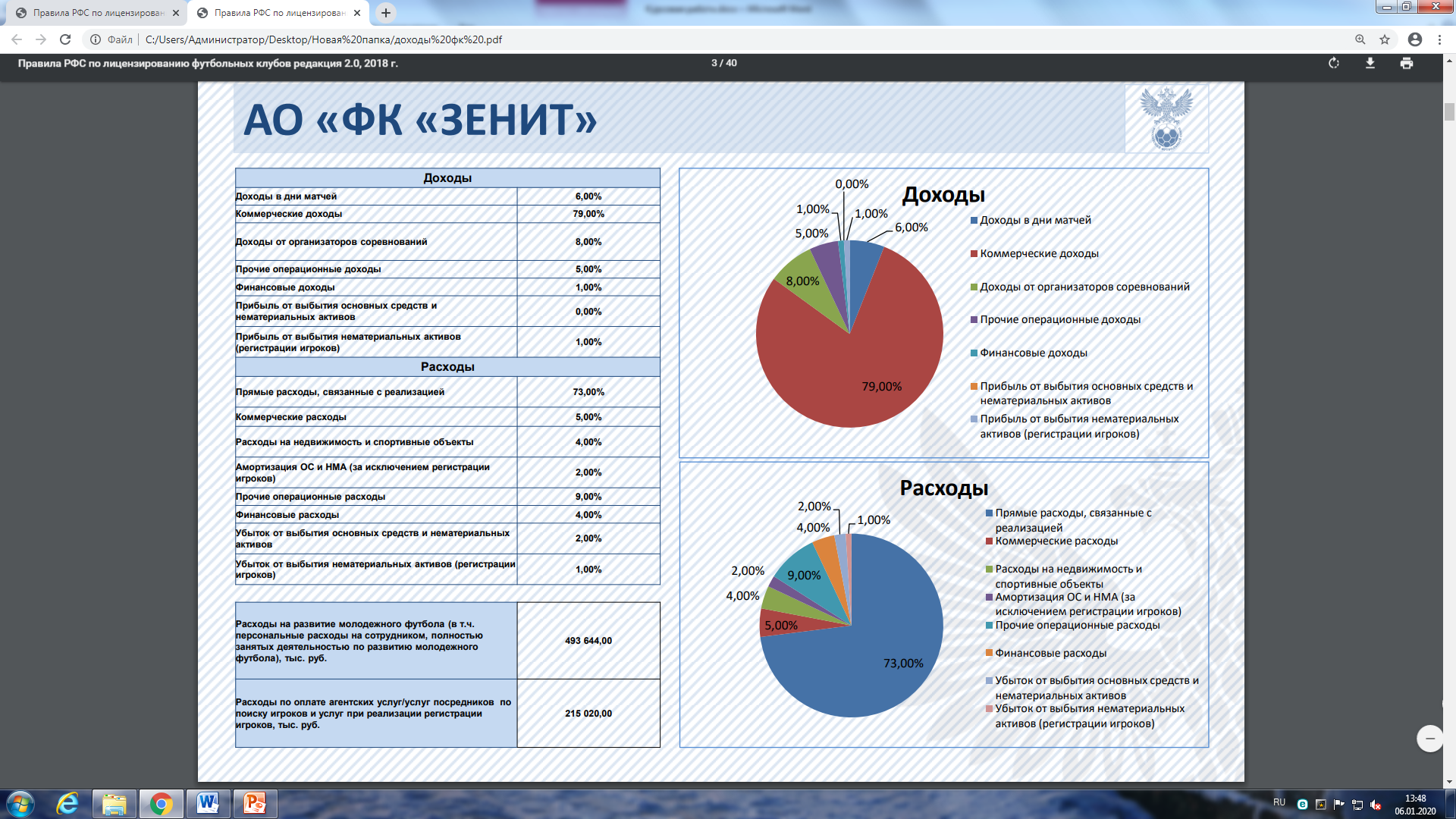
Task: Open a new browser tab
Action: tap(386, 13)
